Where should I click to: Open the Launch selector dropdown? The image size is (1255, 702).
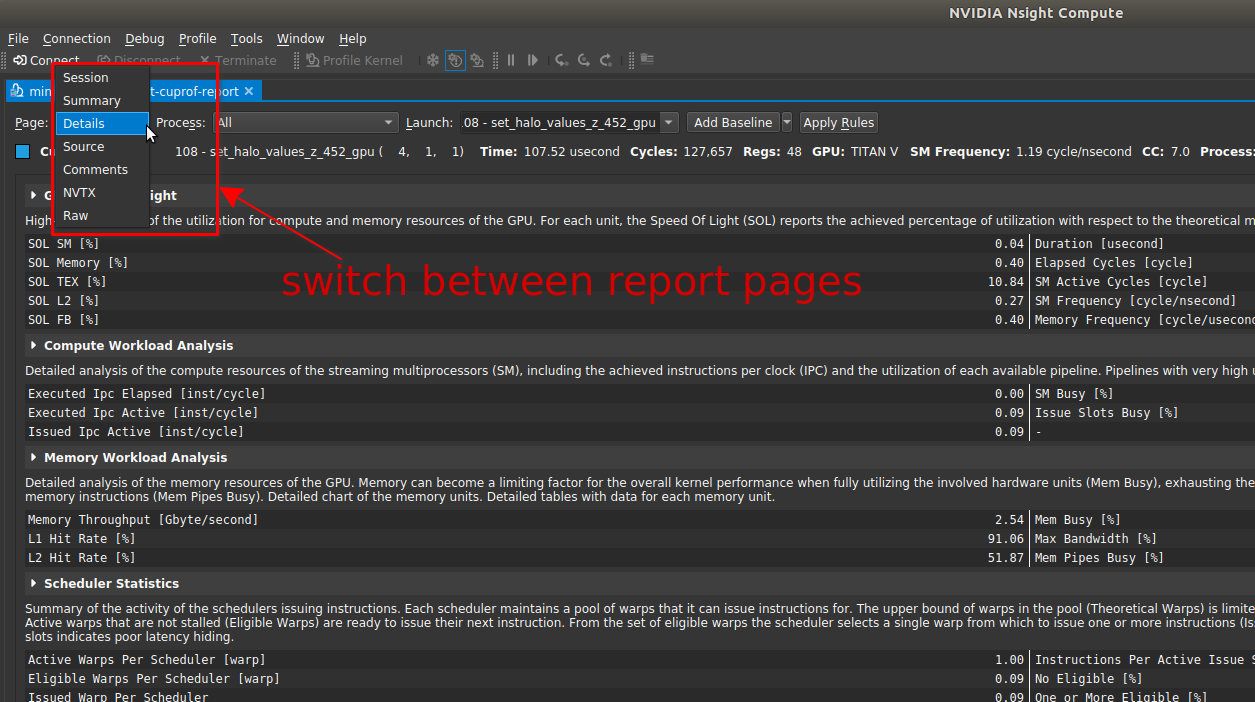click(x=668, y=123)
